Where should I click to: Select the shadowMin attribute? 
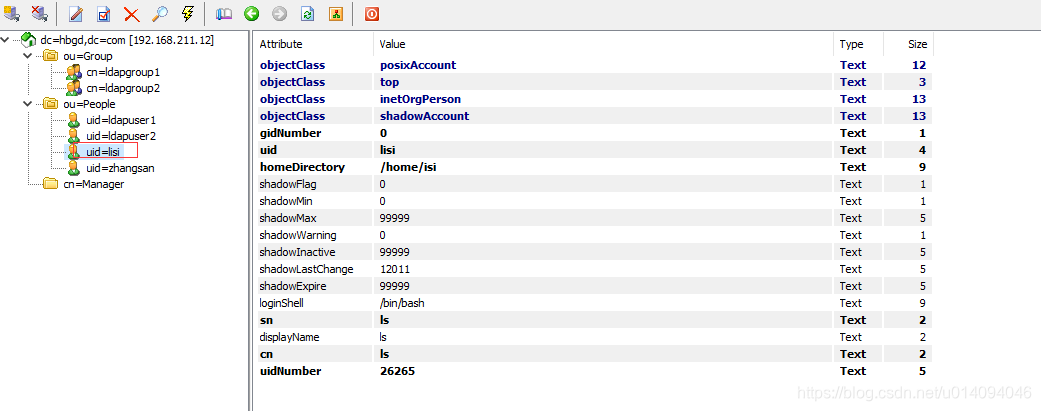coord(285,201)
